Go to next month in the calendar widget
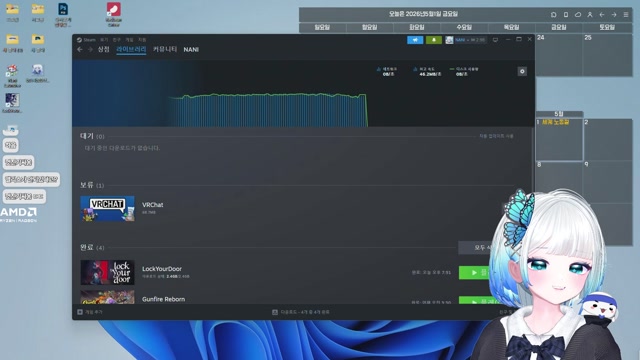The height and width of the screenshot is (360, 640). coord(614,15)
